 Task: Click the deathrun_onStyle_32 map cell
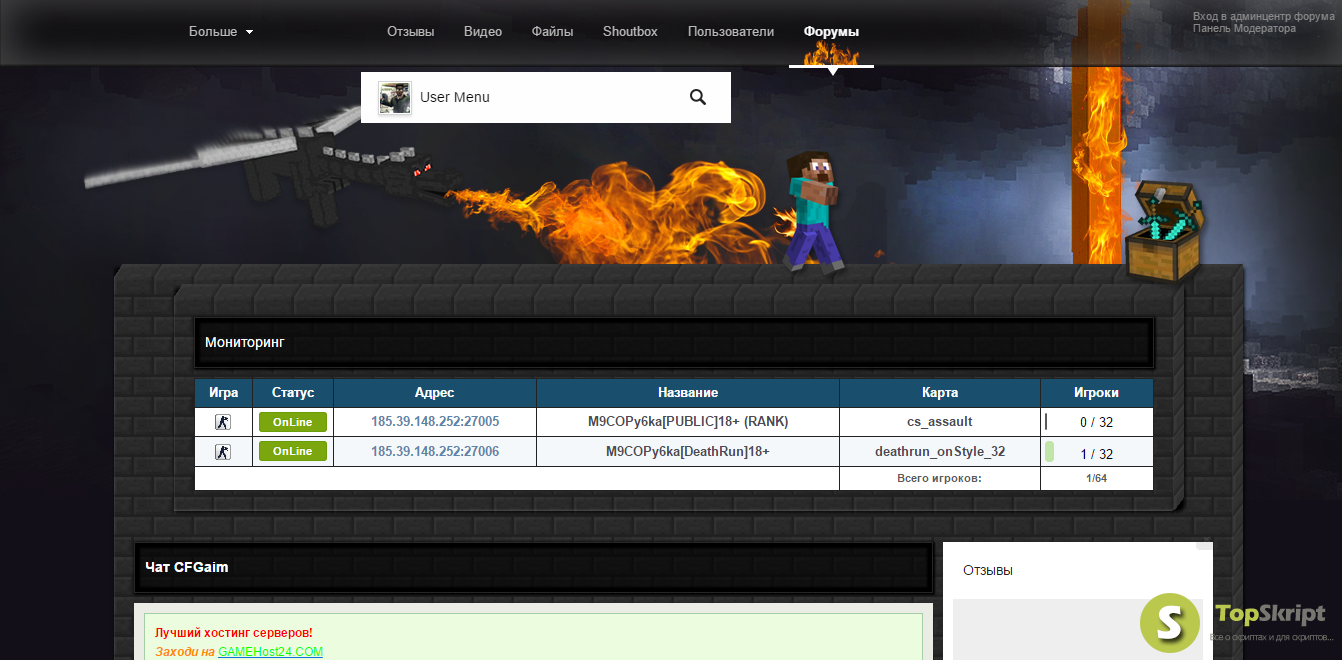pyautogui.click(x=940, y=452)
